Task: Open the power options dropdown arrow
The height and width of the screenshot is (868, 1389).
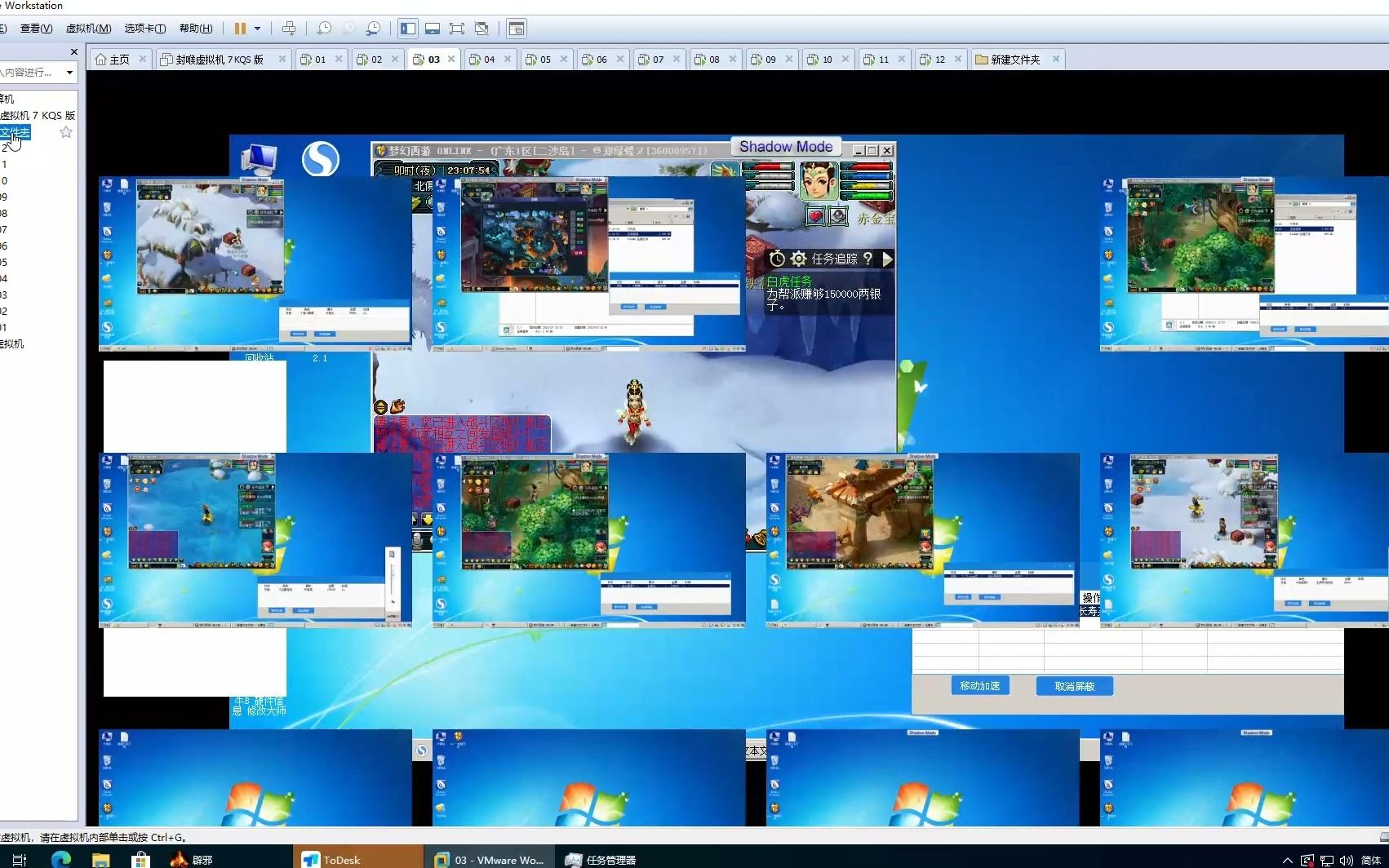Action: [257, 29]
